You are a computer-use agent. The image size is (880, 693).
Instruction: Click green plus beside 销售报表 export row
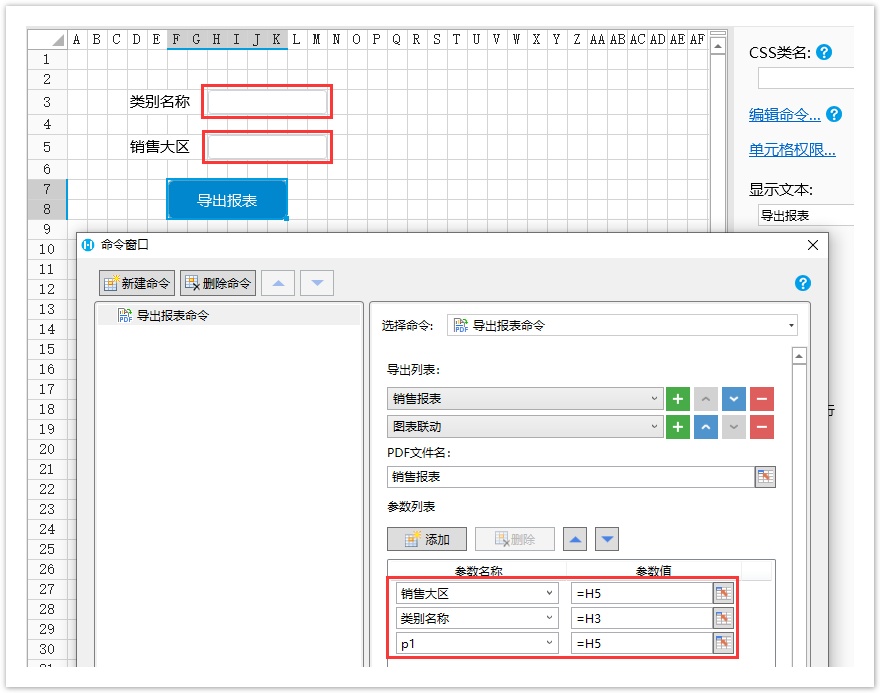click(678, 399)
